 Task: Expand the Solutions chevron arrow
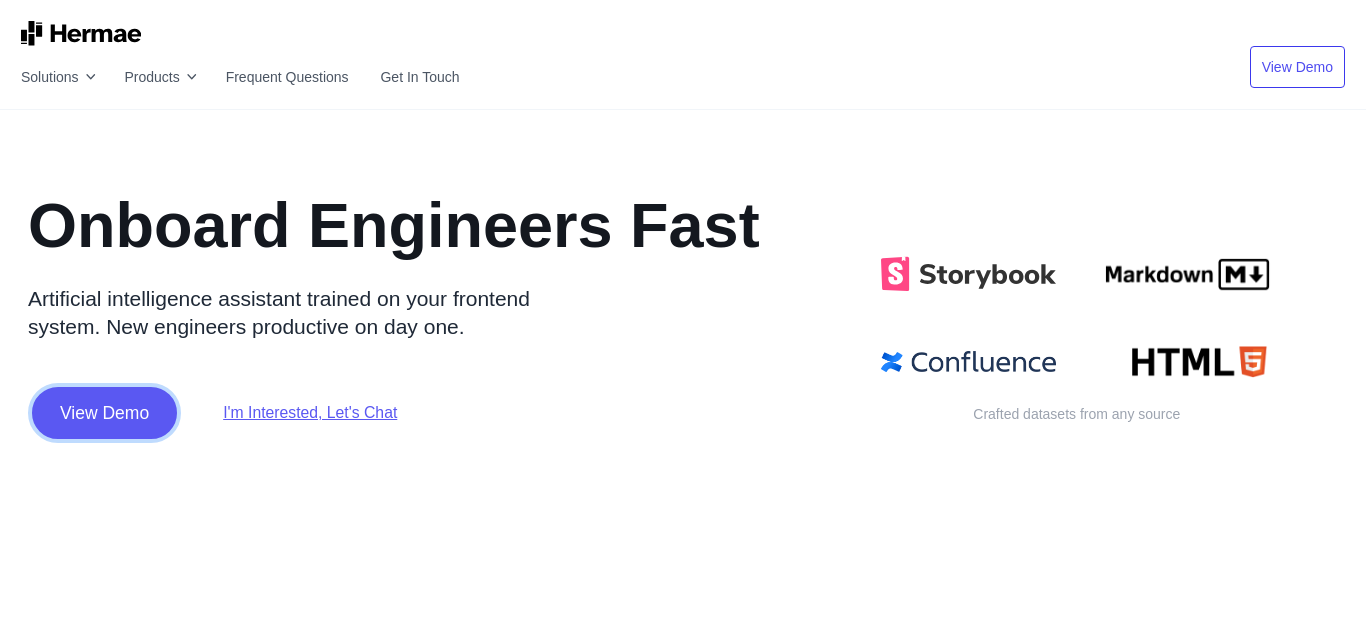click(x=90, y=77)
